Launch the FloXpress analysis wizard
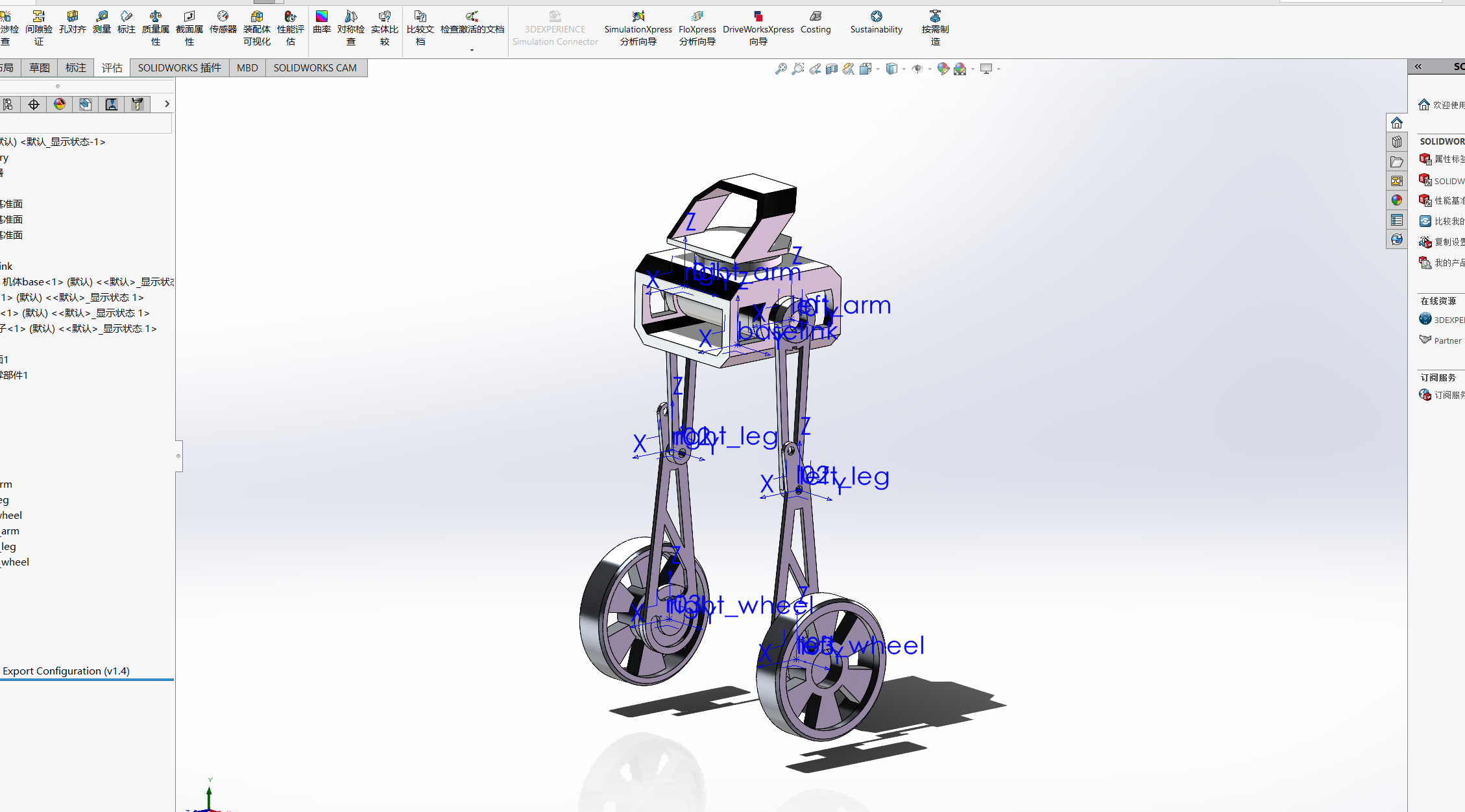This screenshot has height=812, width=1465. 697,28
